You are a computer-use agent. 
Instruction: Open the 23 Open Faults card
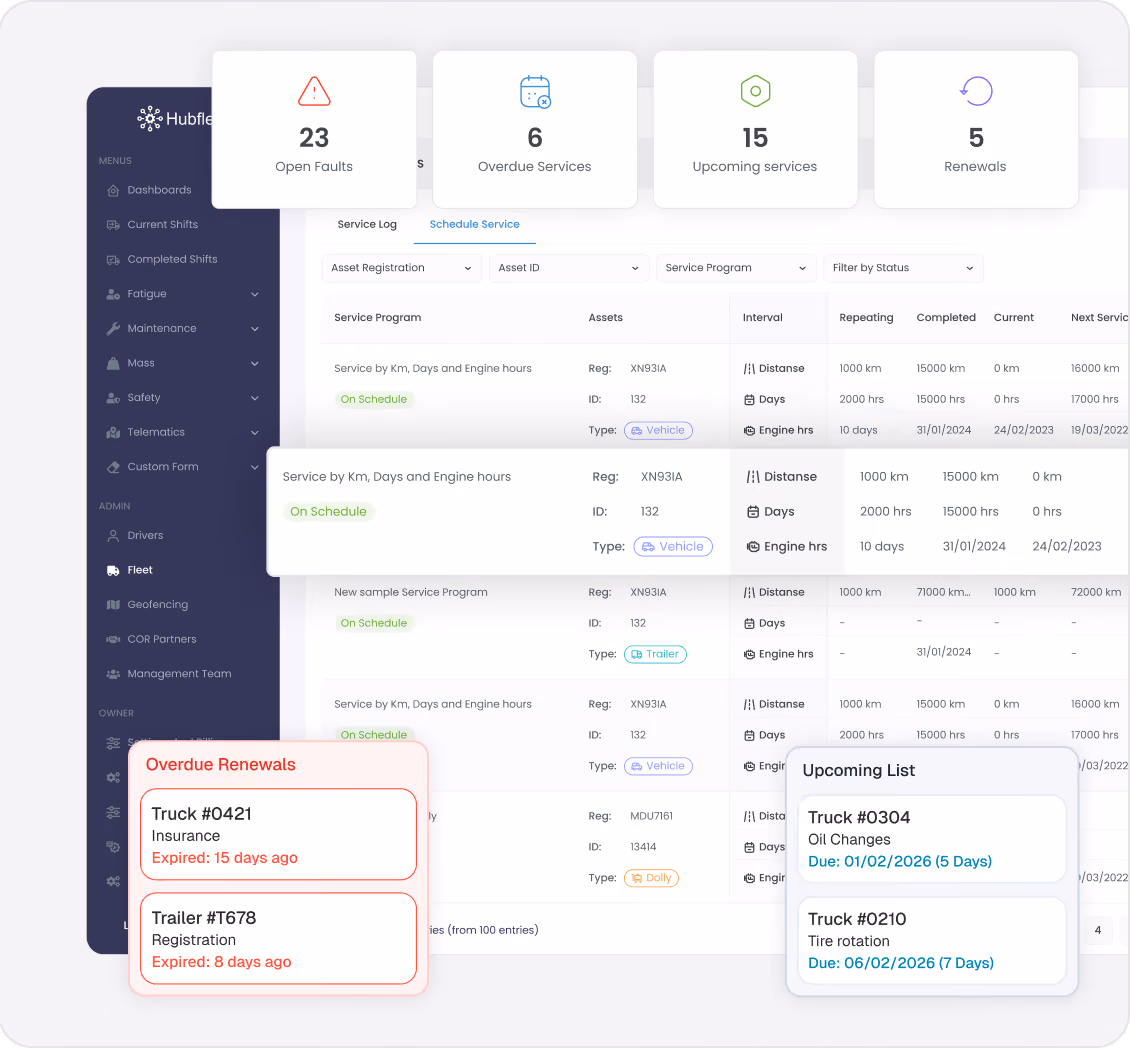click(x=314, y=130)
